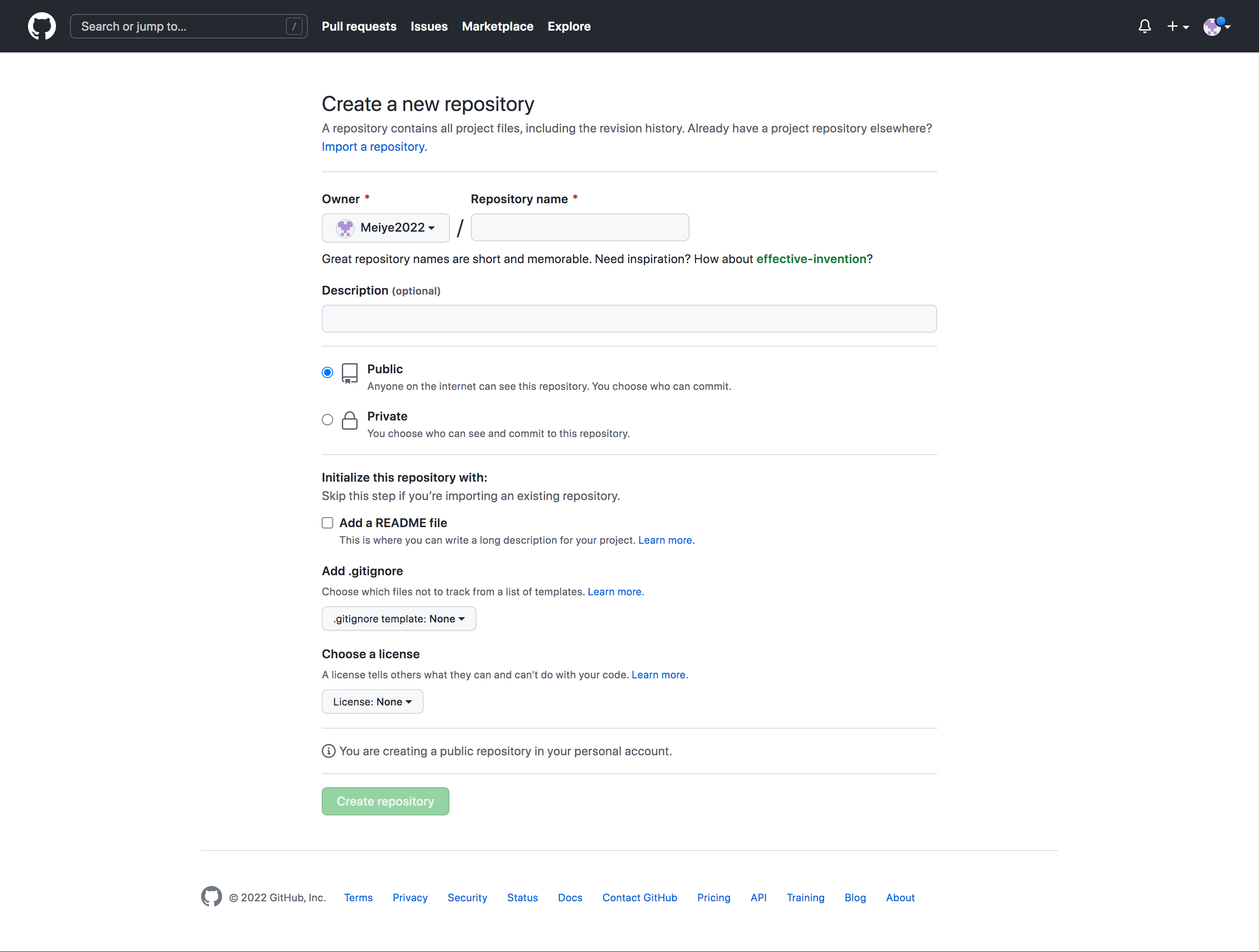Click the Create a new repository heading
This screenshot has height=952, width=1259.
428,104
